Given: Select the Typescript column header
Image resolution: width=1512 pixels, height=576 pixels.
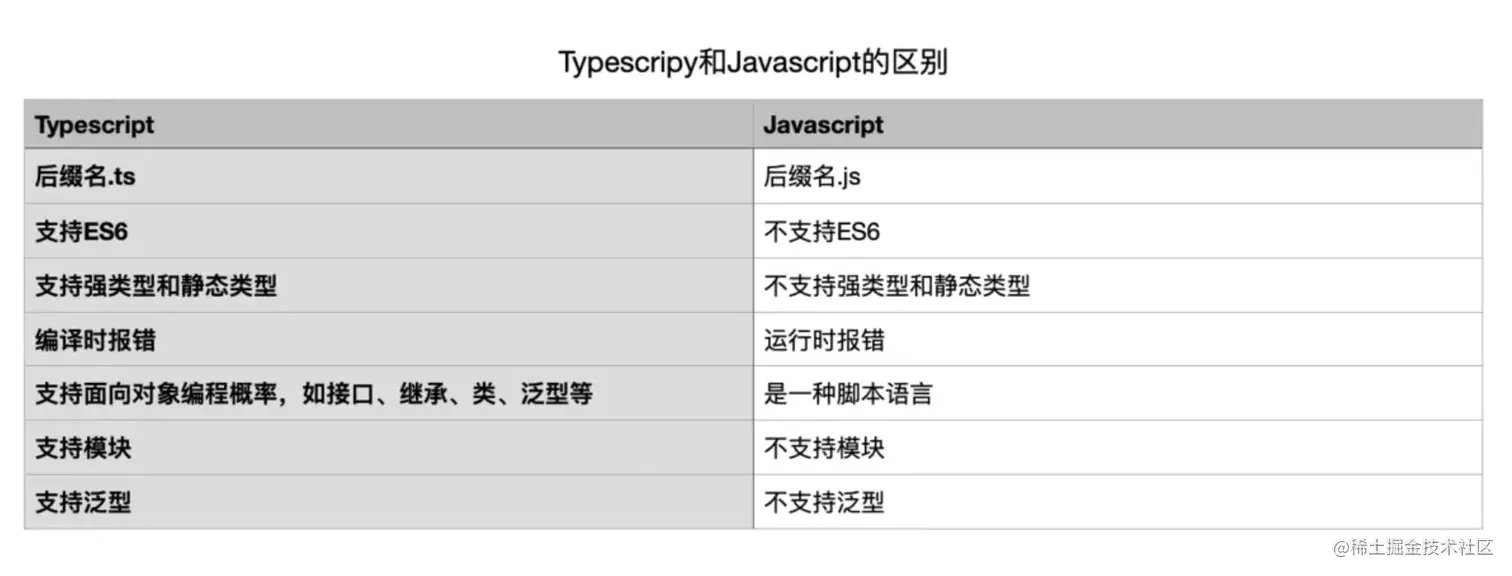Looking at the screenshot, I should click(389, 125).
